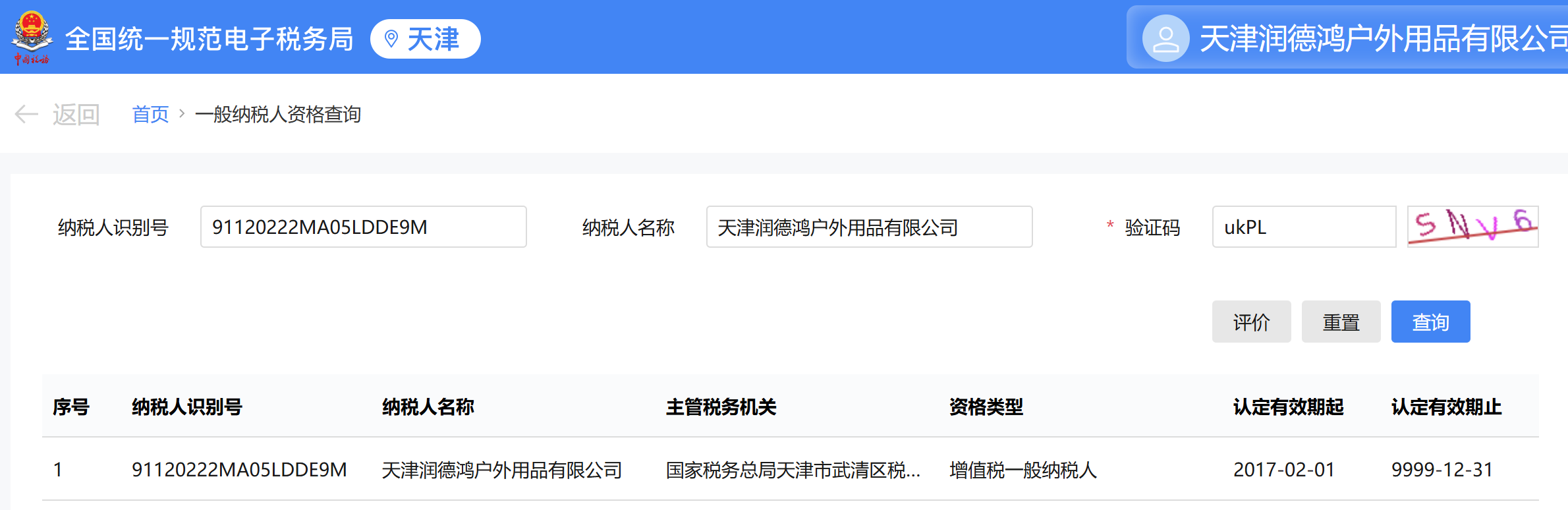The width and height of the screenshot is (1568, 510).
Task: Click the national tax bureau emblem logo
Action: [32, 38]
